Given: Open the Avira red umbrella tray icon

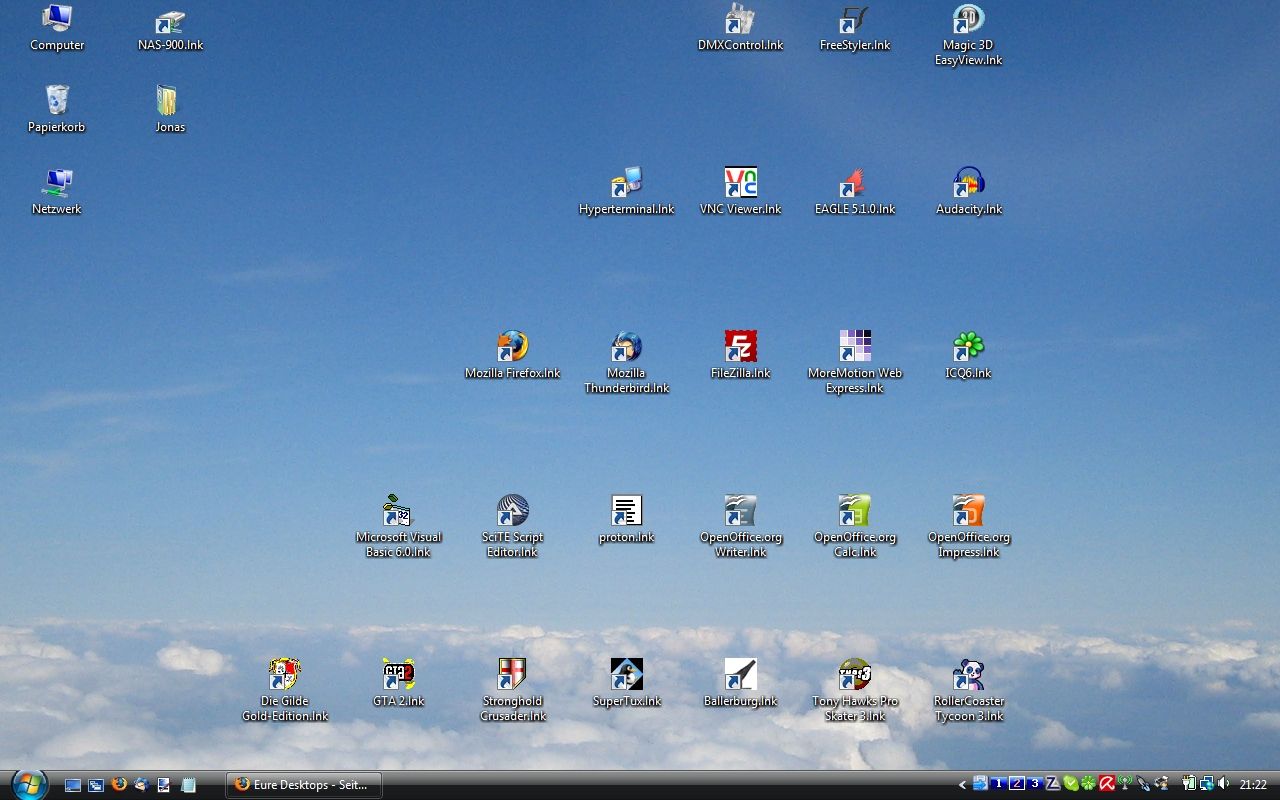Looking at the screenshot, I should coord(1107,784).
